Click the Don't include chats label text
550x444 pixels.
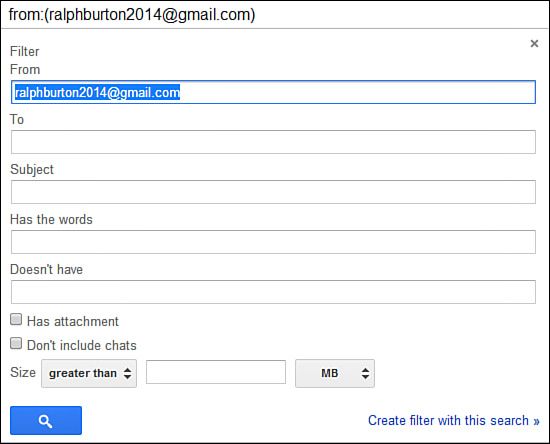click(82, 345)
